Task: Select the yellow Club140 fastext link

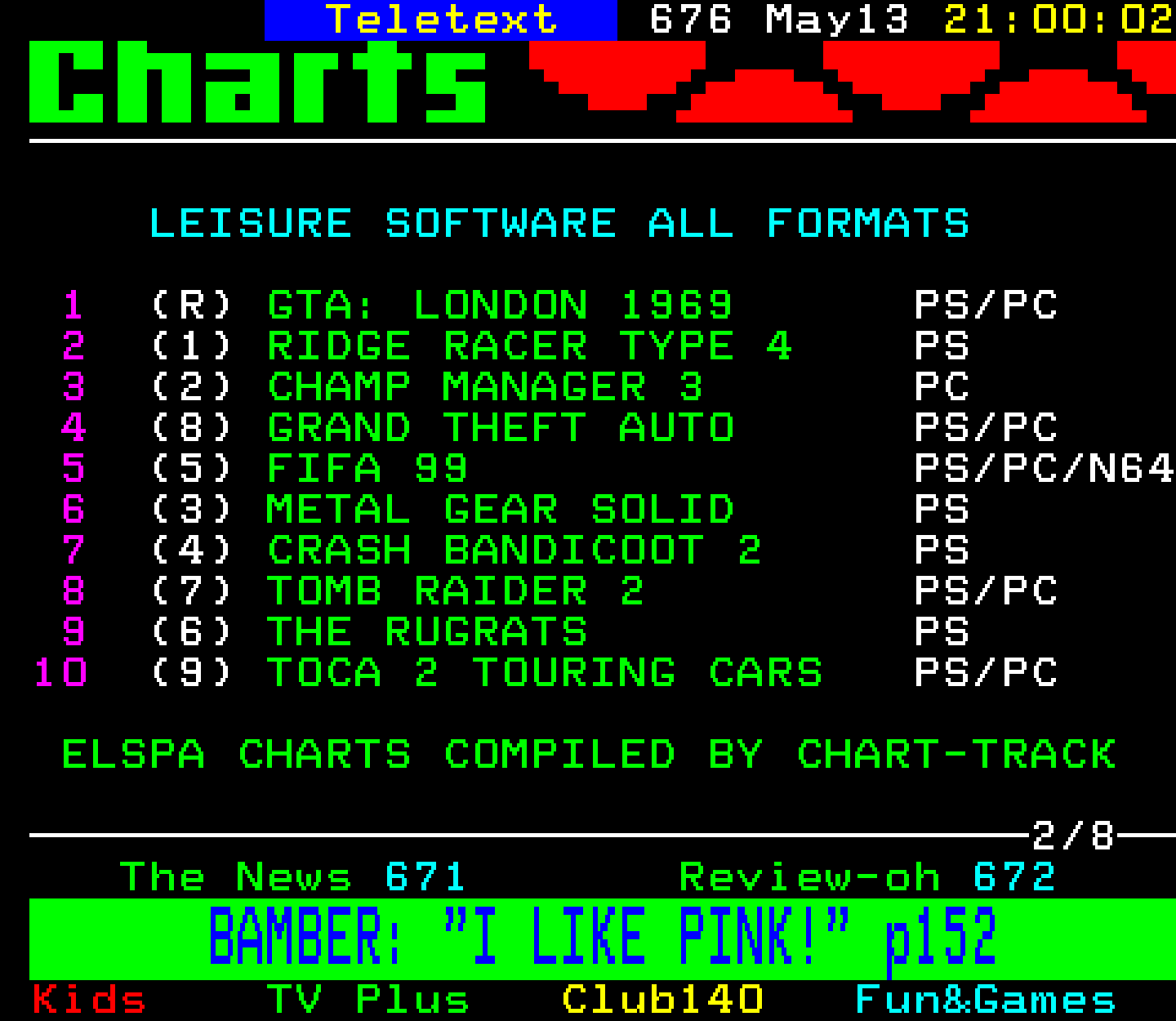Action: click(662, 1000)
